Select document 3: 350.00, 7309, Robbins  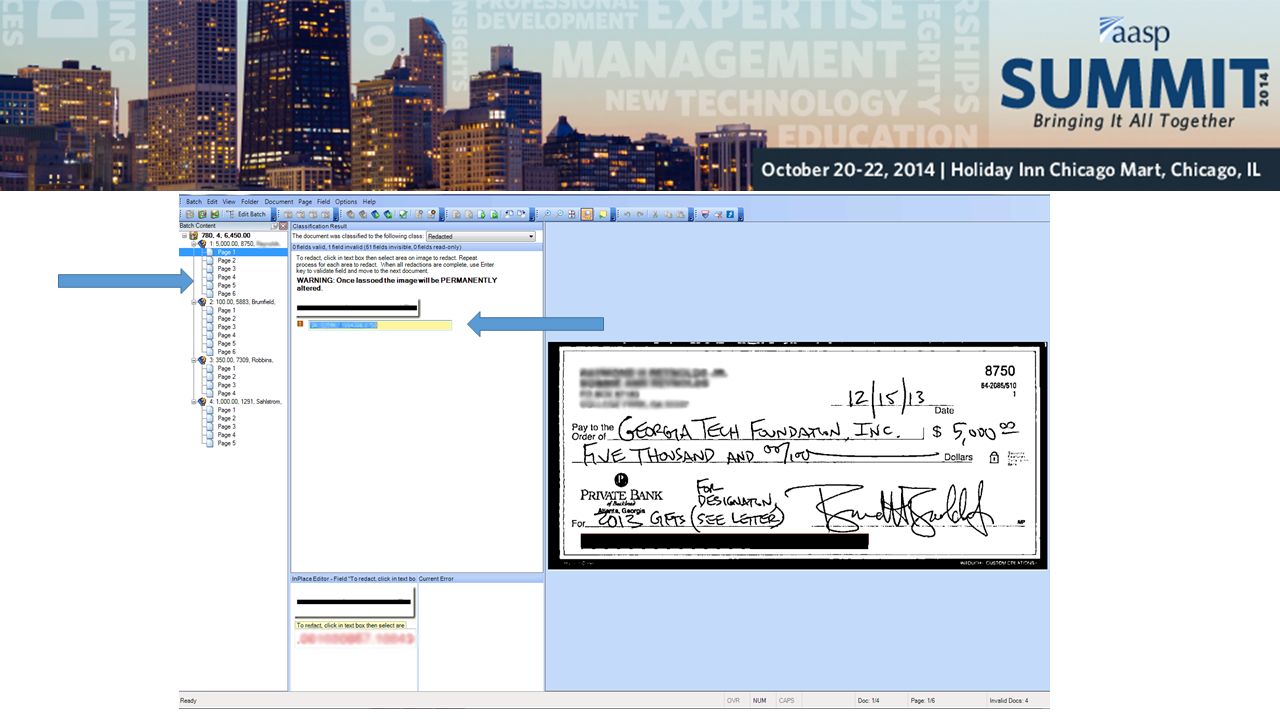pos(241,359)
